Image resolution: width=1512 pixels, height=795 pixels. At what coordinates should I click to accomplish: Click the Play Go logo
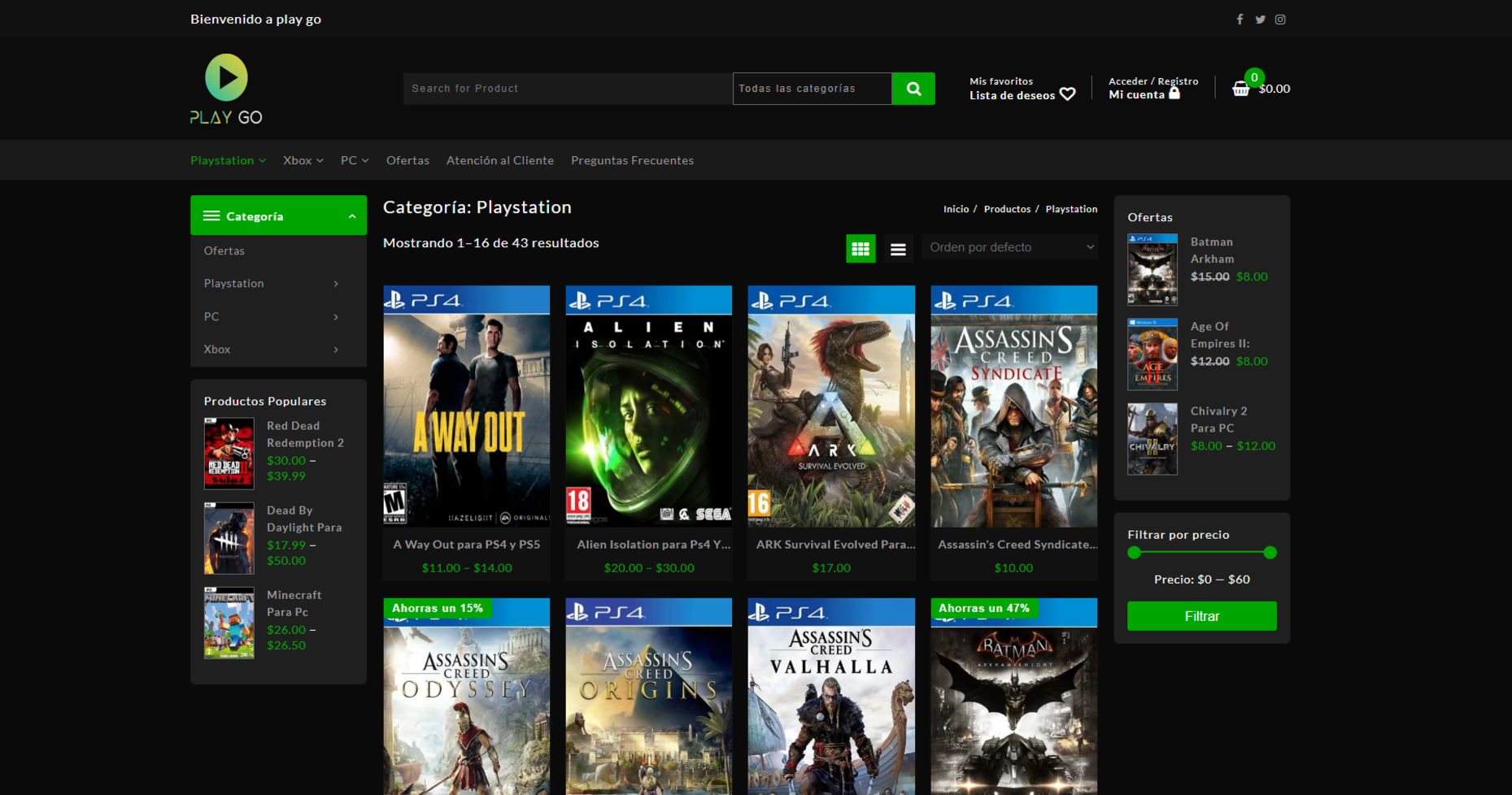(226, 89)
